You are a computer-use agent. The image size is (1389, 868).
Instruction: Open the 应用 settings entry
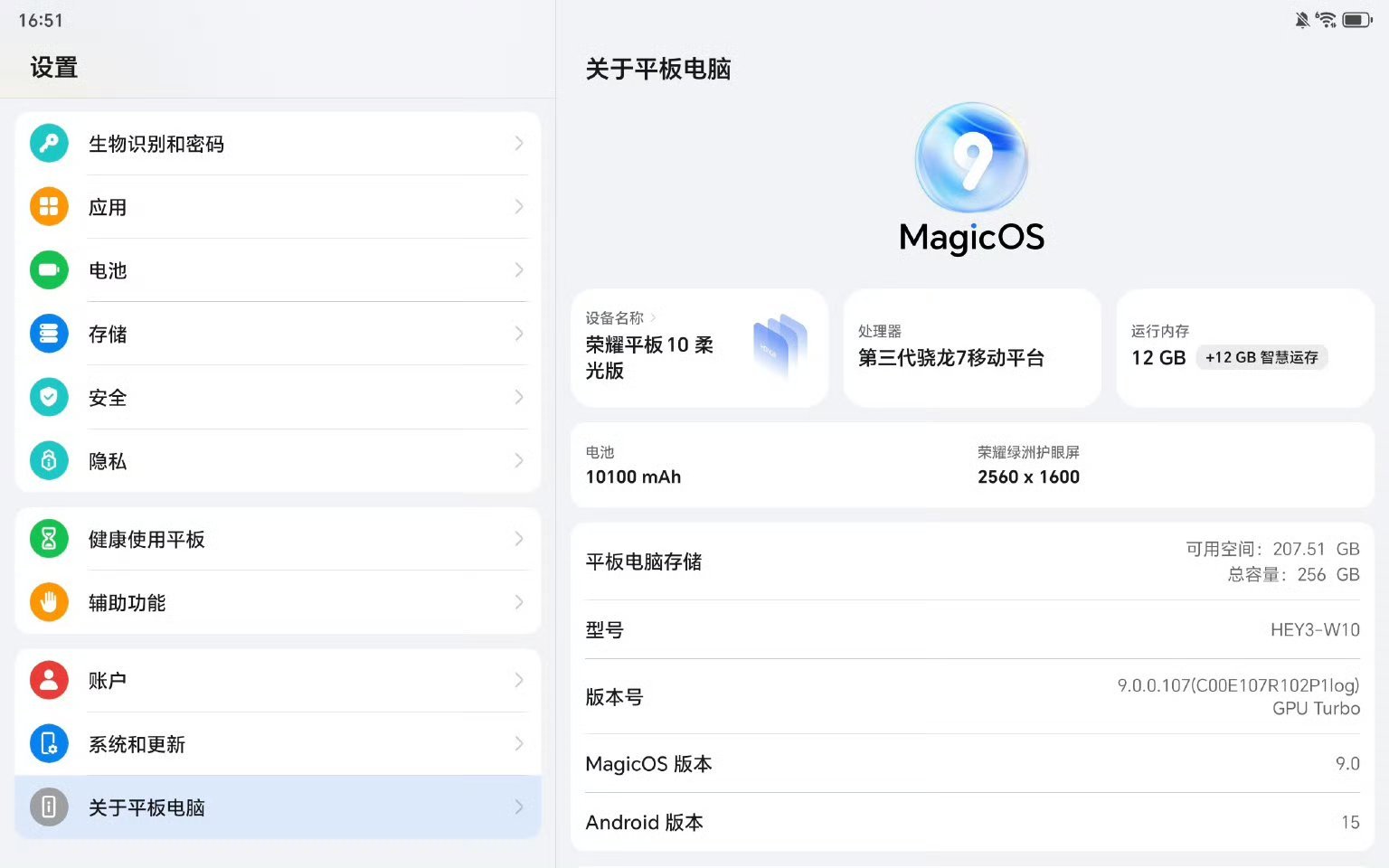pos(278,206)
